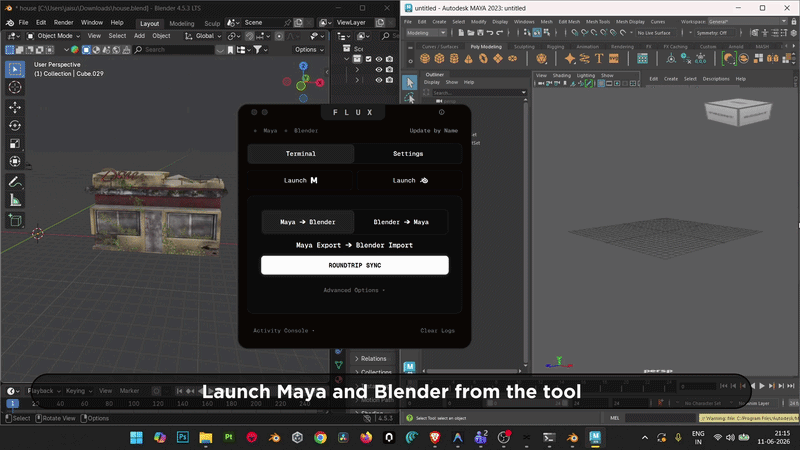
Task: Select Maya → Blender direction
Action: [308, 222]
